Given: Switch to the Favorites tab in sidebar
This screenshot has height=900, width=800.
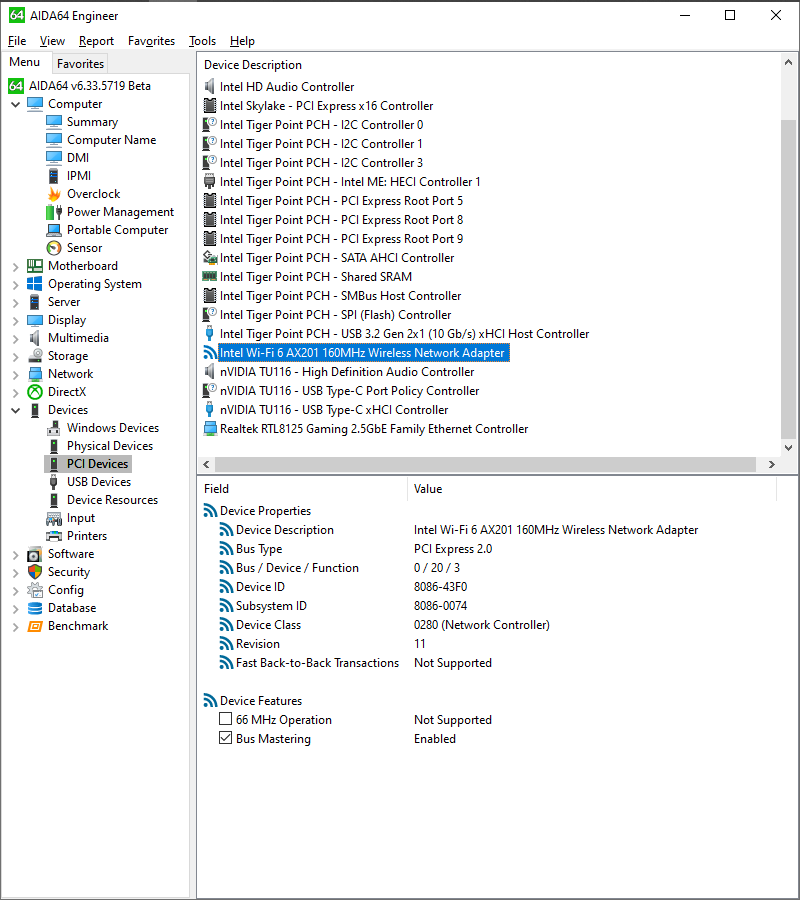Looking at the screenshot, I should tap(80, 64).
